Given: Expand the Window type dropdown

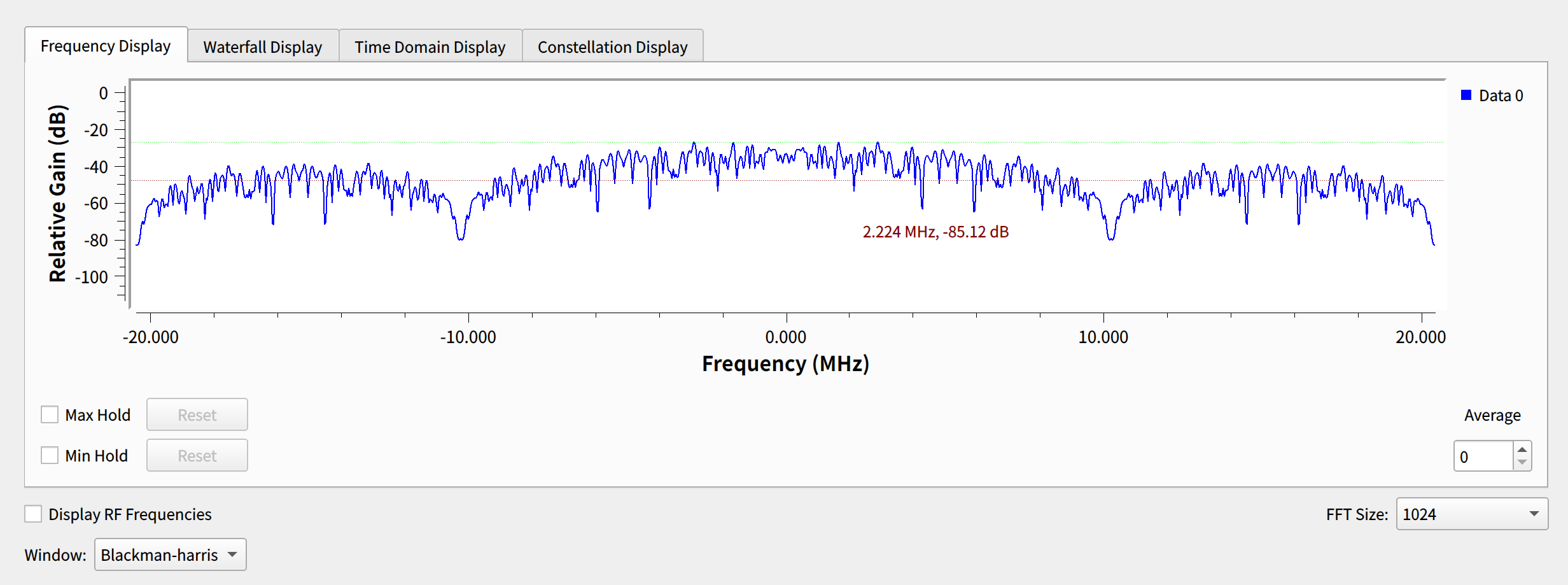Looking at the screenshot, I should point(170,555).
